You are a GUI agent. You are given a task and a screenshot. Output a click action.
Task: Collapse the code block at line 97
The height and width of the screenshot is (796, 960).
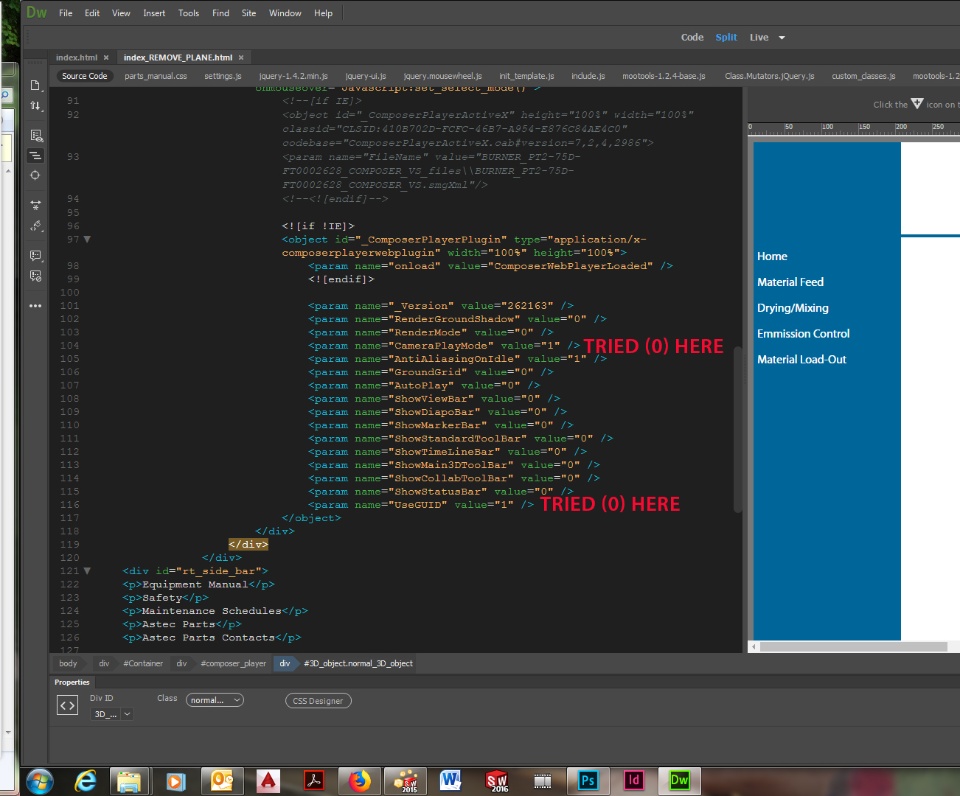coord(87,240)
